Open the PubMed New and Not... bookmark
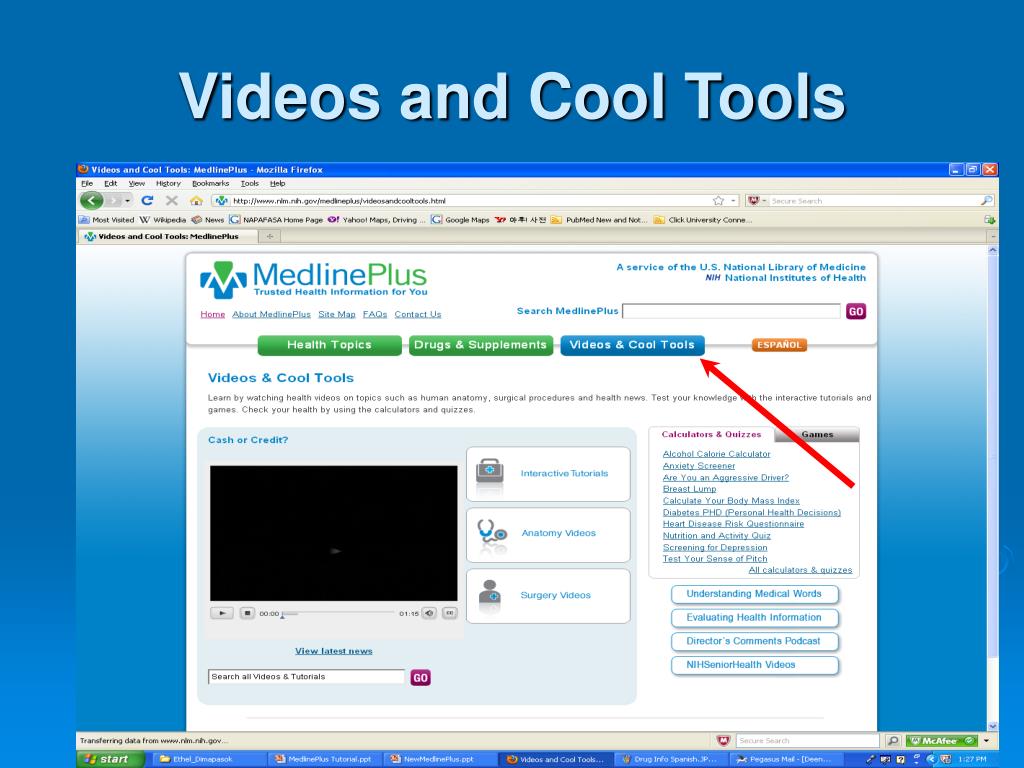Viewport: 1024px width, 768px height. (x=599, y=220)
